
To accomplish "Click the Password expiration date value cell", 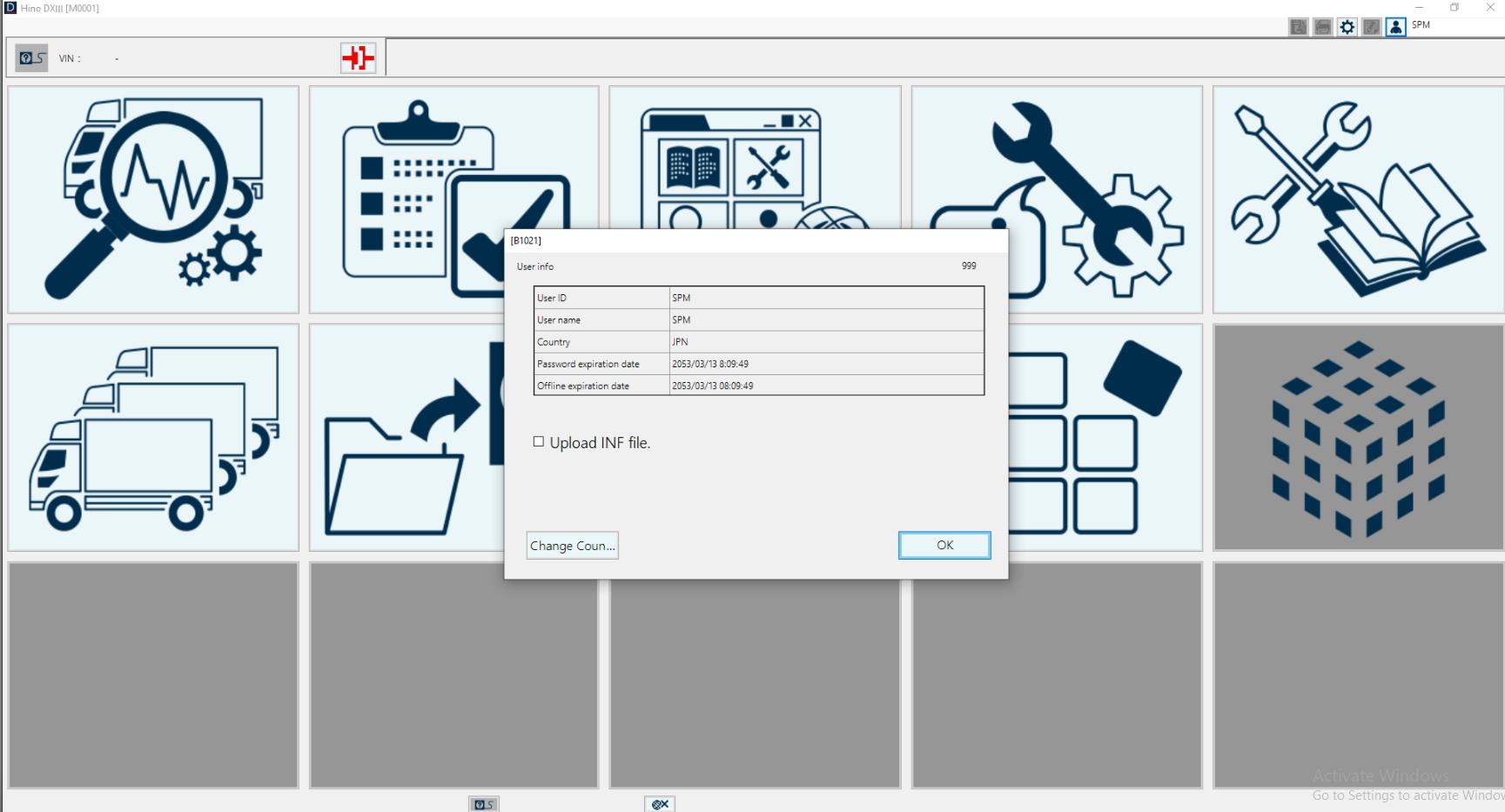I will click(824, 364).
